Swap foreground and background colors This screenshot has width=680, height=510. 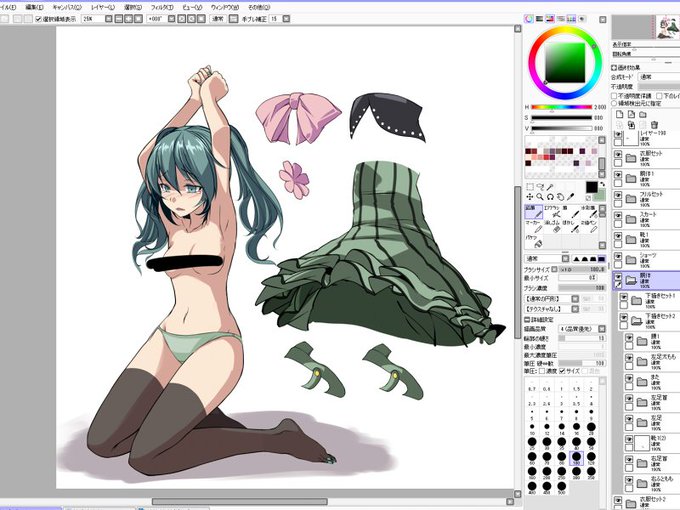(602, 184)
